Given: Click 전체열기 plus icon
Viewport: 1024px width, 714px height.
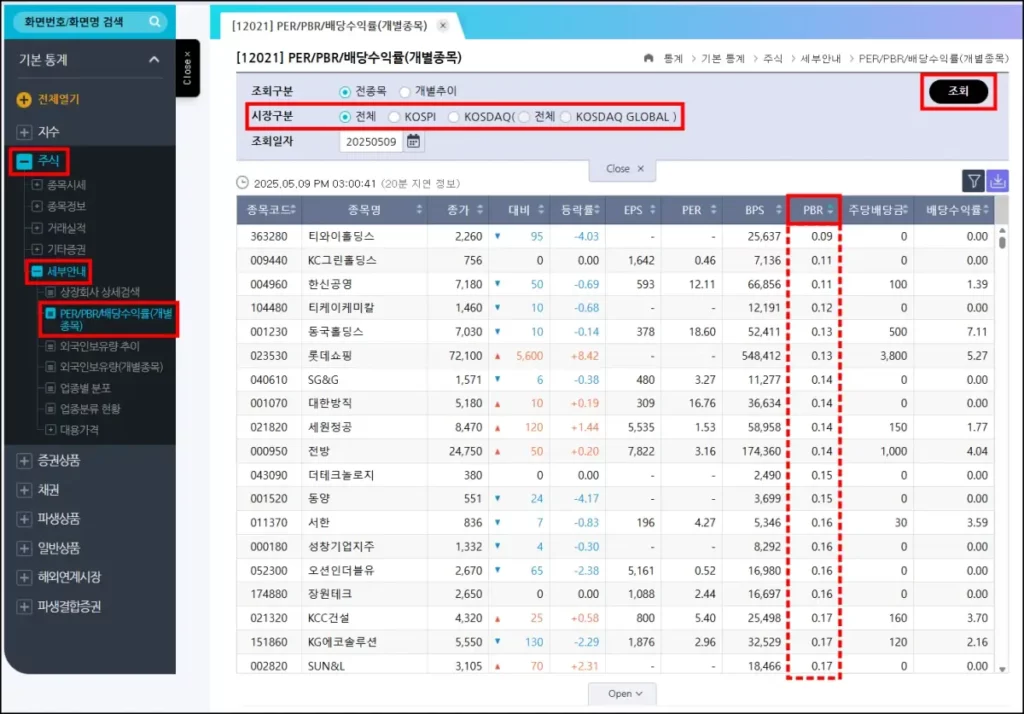Looking at the screenshot, I should (24, 99).
